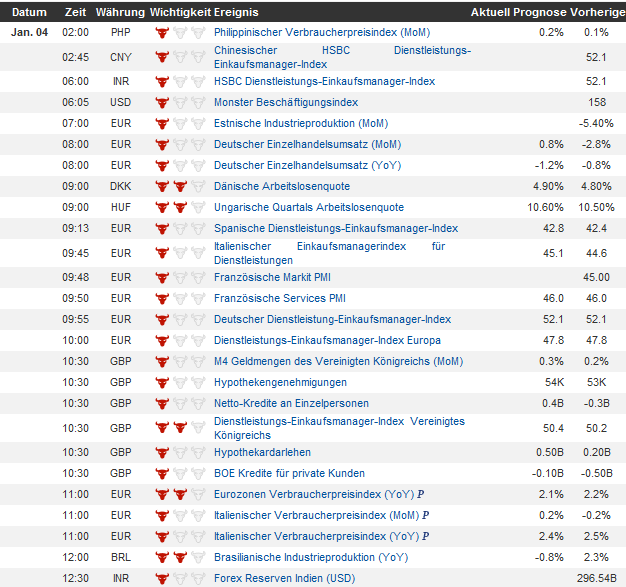The height and width of the screenshot is (587, 626).
Task: Open Philippinischer Verbraucherpreisindex (MoM) link
Action: [x=322, y=32]
